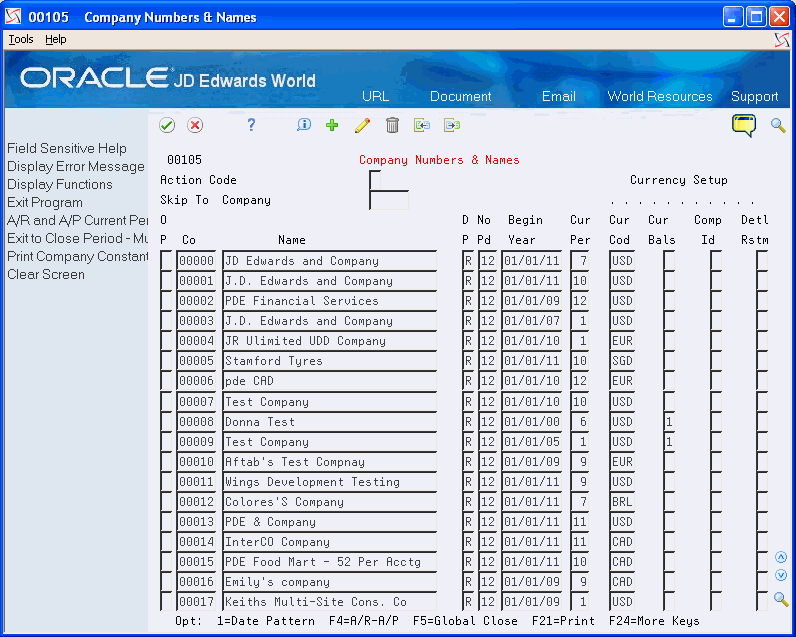The height and width of the screenshot is (637, 796).
Task: Click option field for company 00007
Action: [x=166, y=401]
